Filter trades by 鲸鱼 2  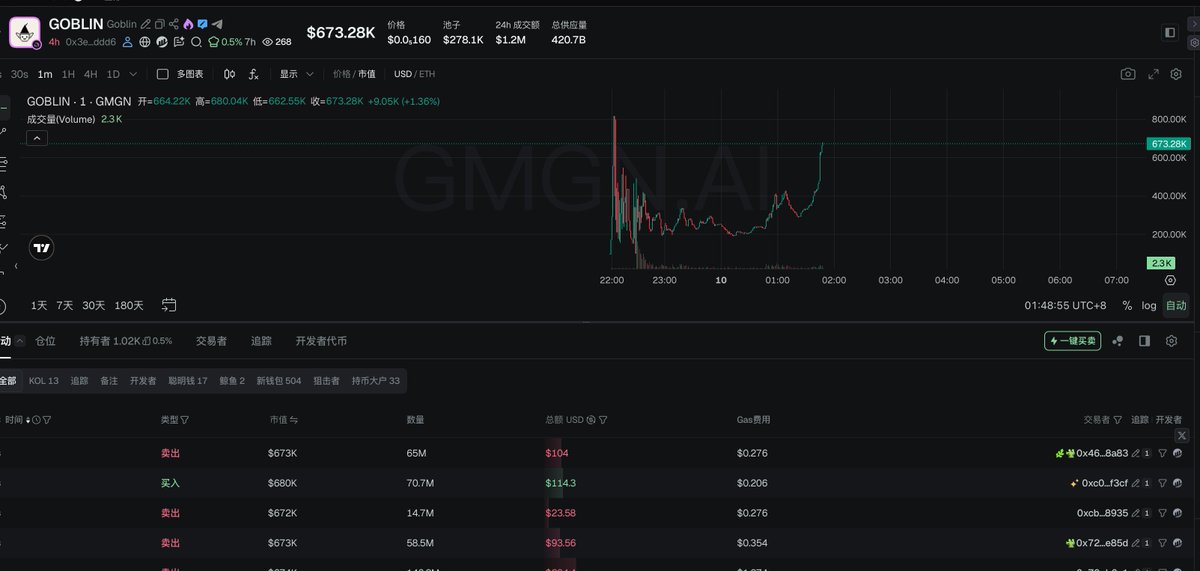pyautogui.click(x=232, y=381)
